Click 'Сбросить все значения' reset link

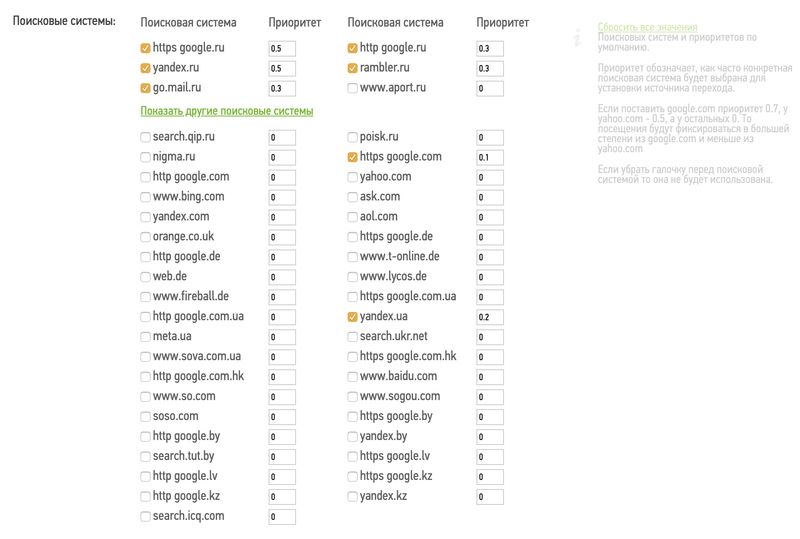647,27
